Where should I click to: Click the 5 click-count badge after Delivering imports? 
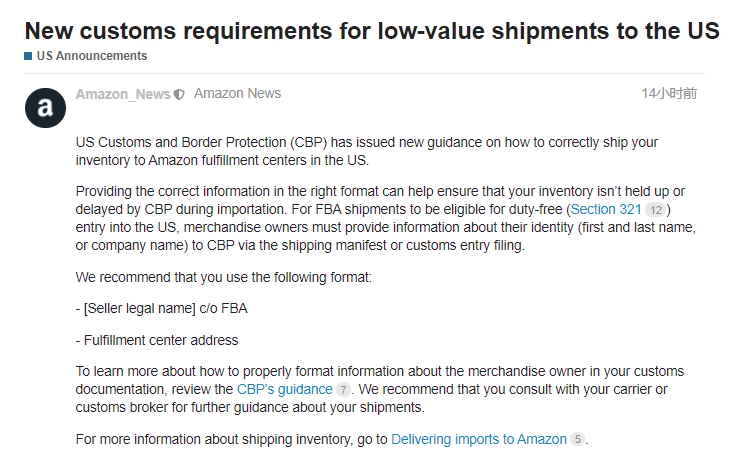577,439
